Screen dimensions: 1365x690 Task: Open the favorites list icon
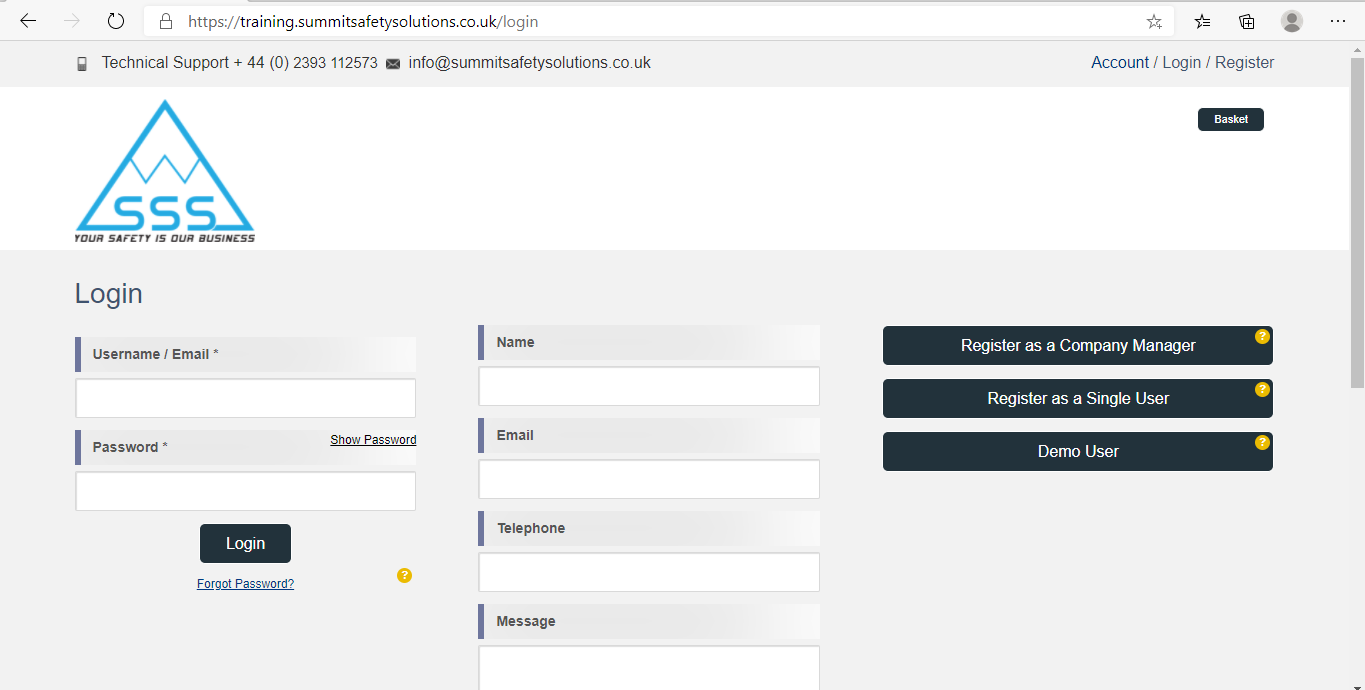(1203, 21)
